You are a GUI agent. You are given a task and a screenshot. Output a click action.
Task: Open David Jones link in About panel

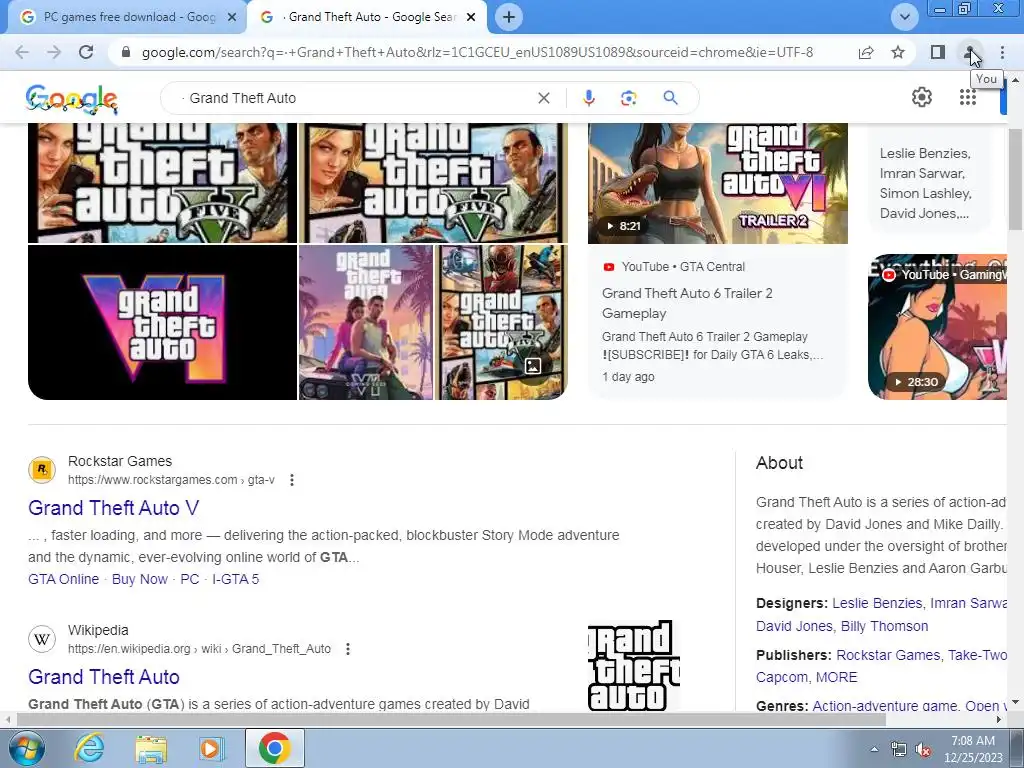pyautogui.click(x=794, y=626)
